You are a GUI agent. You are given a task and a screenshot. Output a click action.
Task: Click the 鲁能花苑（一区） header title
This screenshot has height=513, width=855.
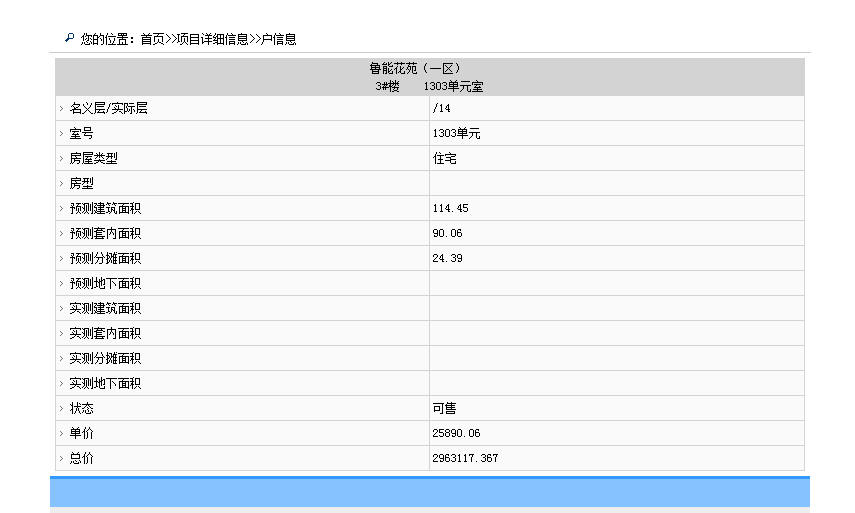[x=416, y=68]
